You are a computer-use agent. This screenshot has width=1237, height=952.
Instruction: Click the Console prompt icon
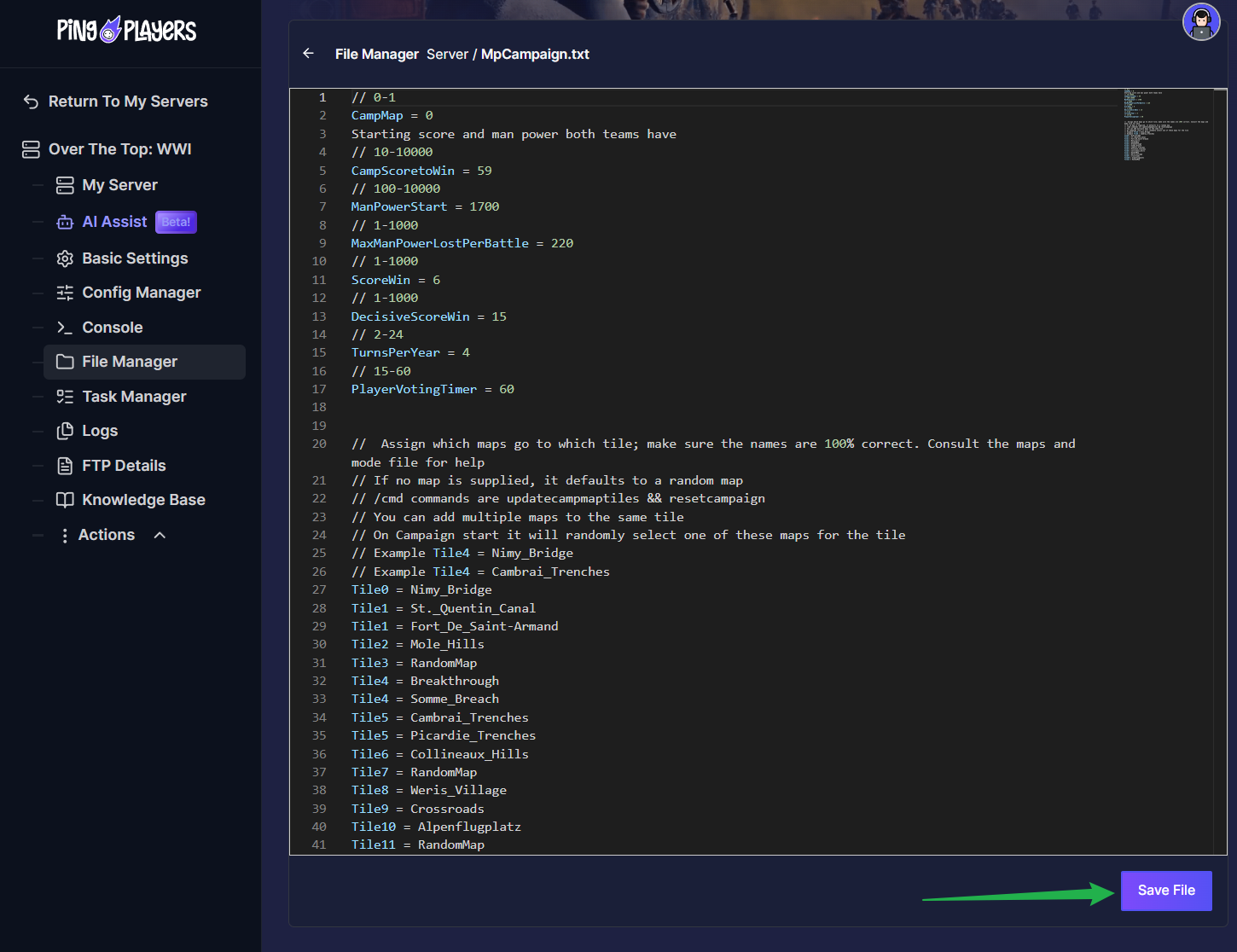(x=65, y=328)
